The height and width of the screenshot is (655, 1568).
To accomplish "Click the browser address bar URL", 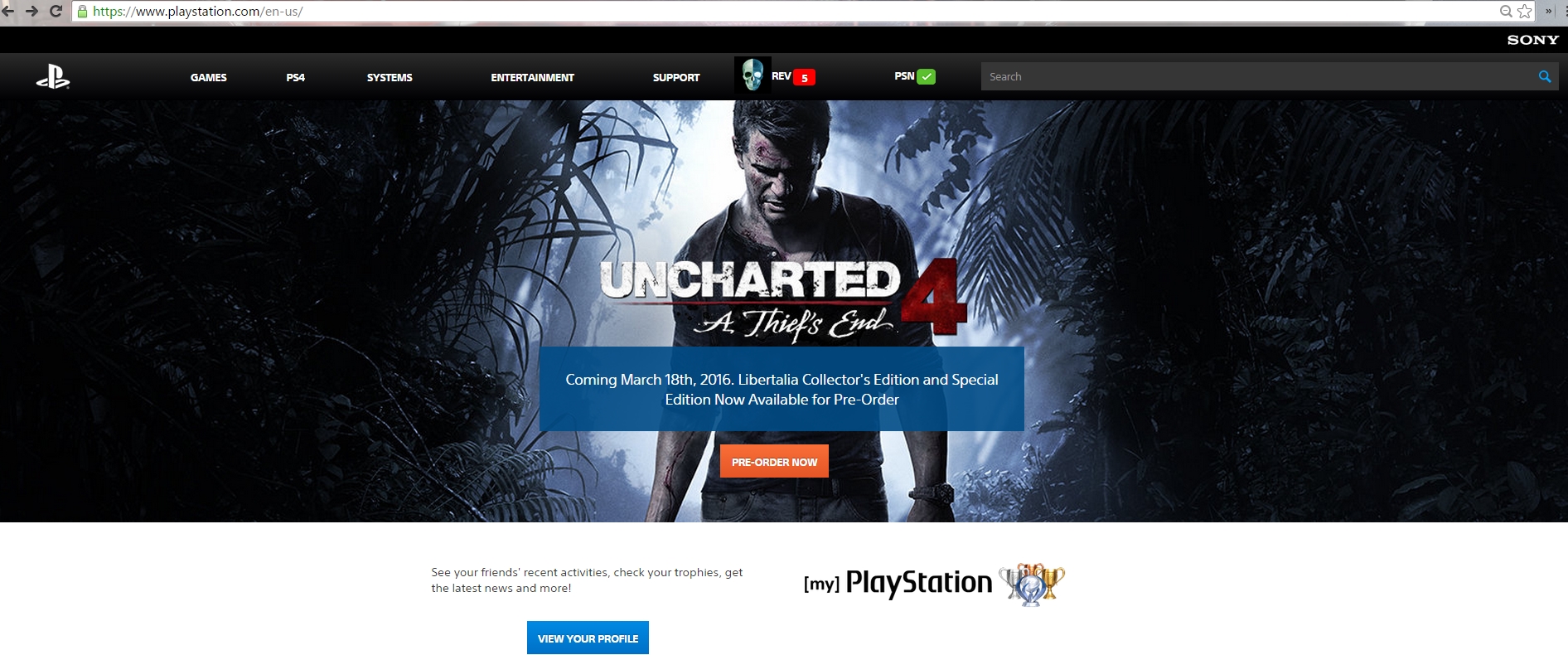I will pos(198,12).
